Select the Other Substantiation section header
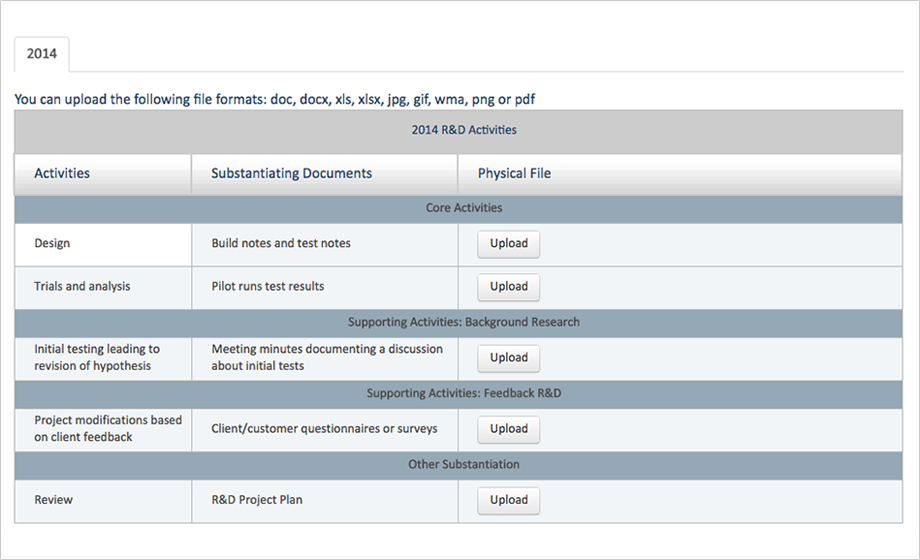Image resolution: width=920 pixels, height=560 pixels. tap(464, 464)
